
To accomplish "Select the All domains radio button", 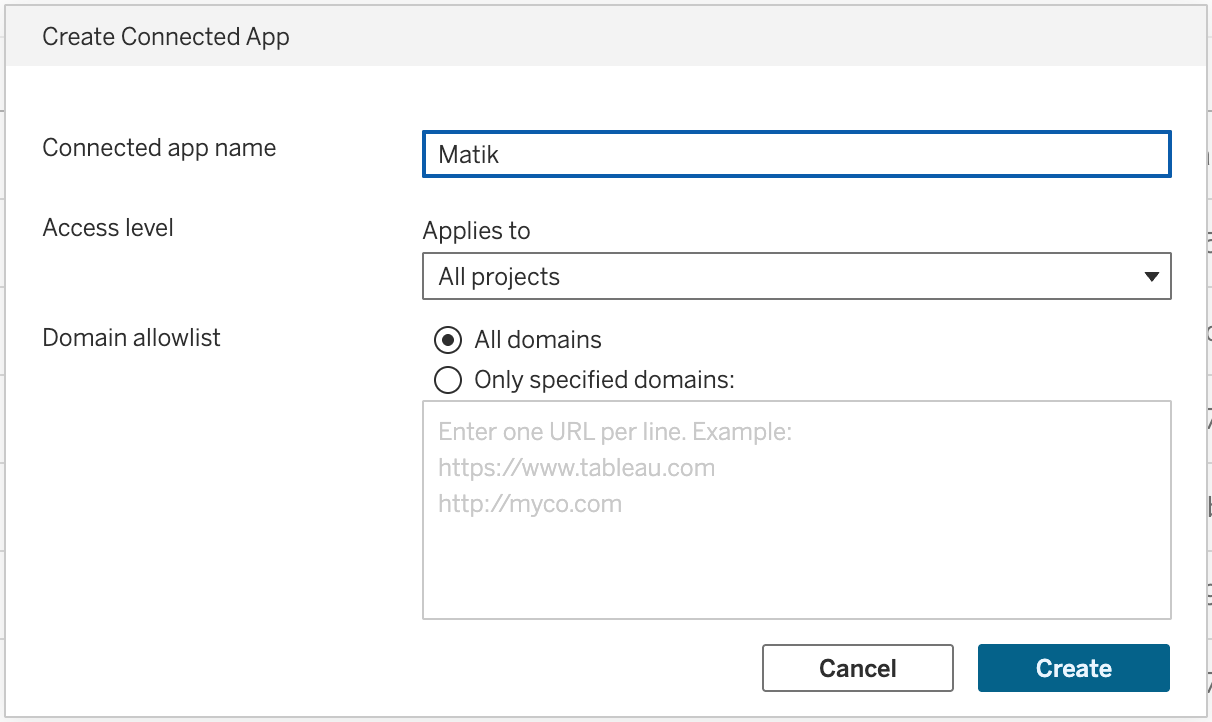I will [x=447, y=340].
